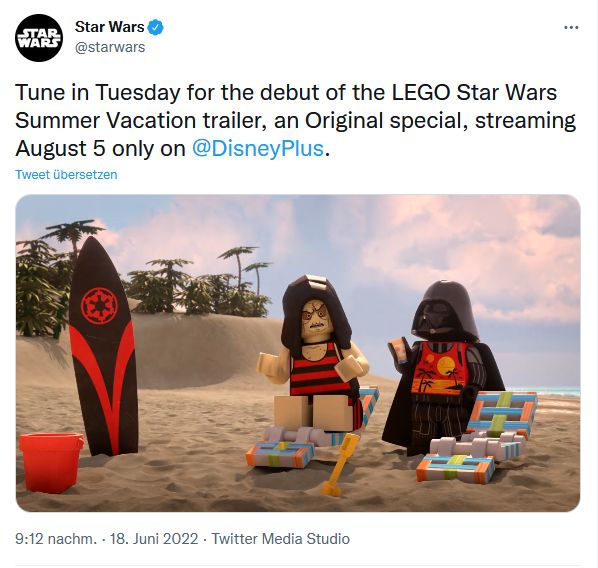Viewport: 598px width, 568px height.
Task: Click the yellow shovel in the sand
Action: (x=340, y=465)
